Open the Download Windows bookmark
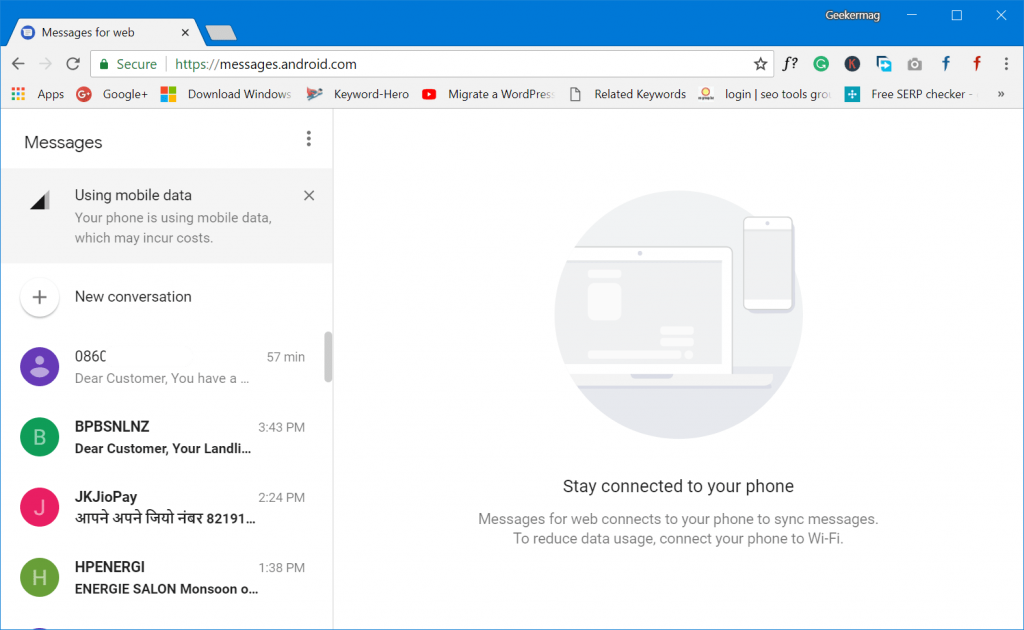Image resolution: width=1024 pixels, height=630 pixels. point(226,94)
